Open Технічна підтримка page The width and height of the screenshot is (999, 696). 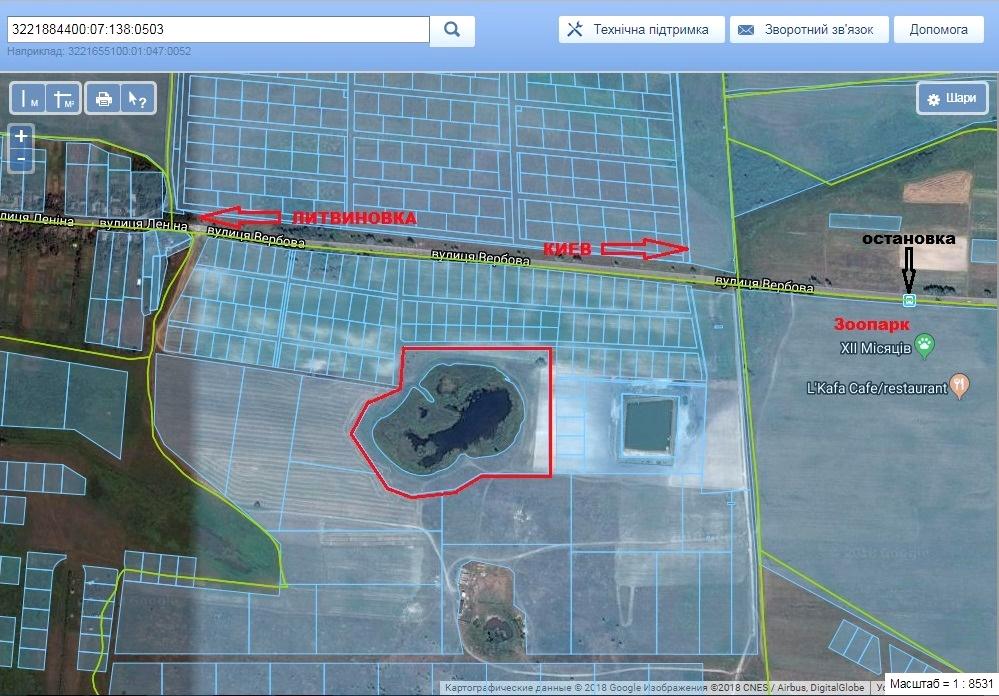pos(639,29)
